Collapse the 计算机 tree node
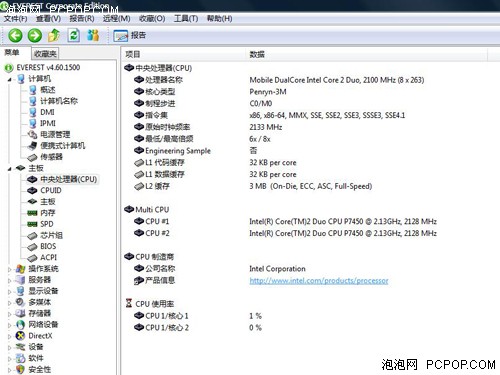Viewport: 500px width, 375px height. pyautogui.click(x=10, y=79)
